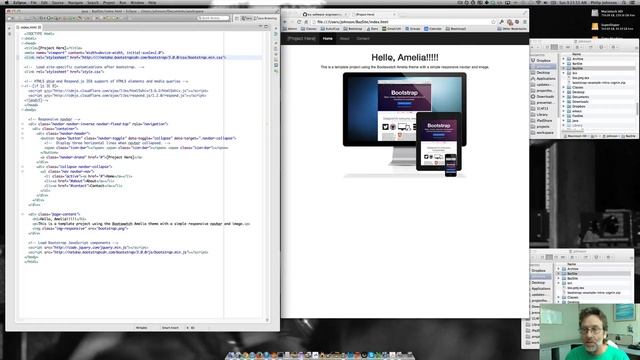The width and height of the screenshot is (640, 360).
Task: Collapse the page-content div code fold
Action: pyautogui.click(x=22, y=214)
